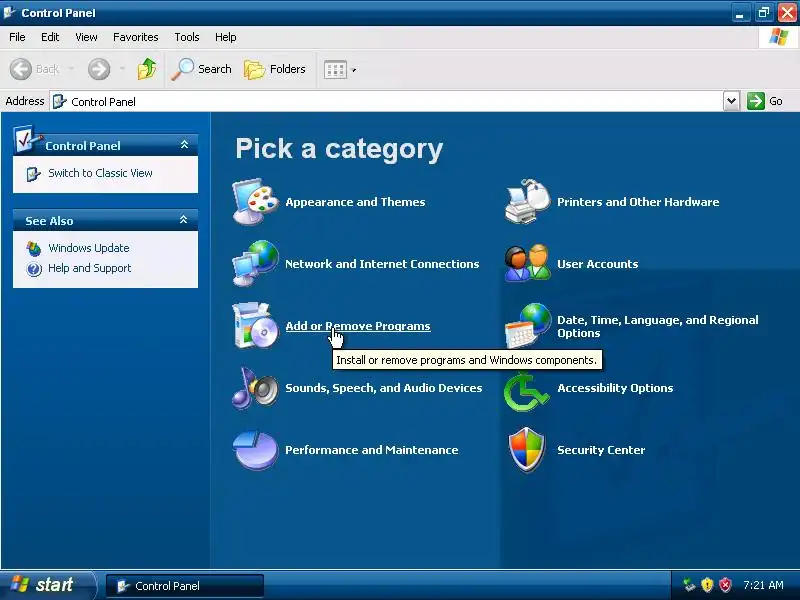800x600 pixels.
Task: Open the Accessibility Options wheelchair icon
Action: point(527,392)
